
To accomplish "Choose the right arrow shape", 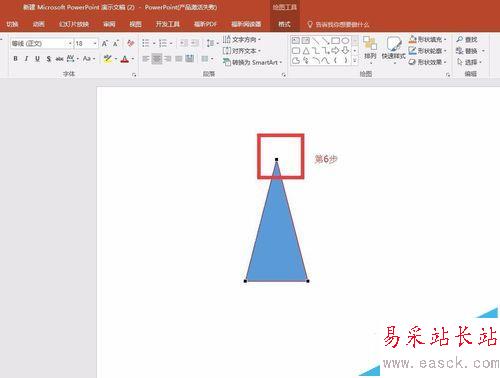I will [x=335, y=51].
